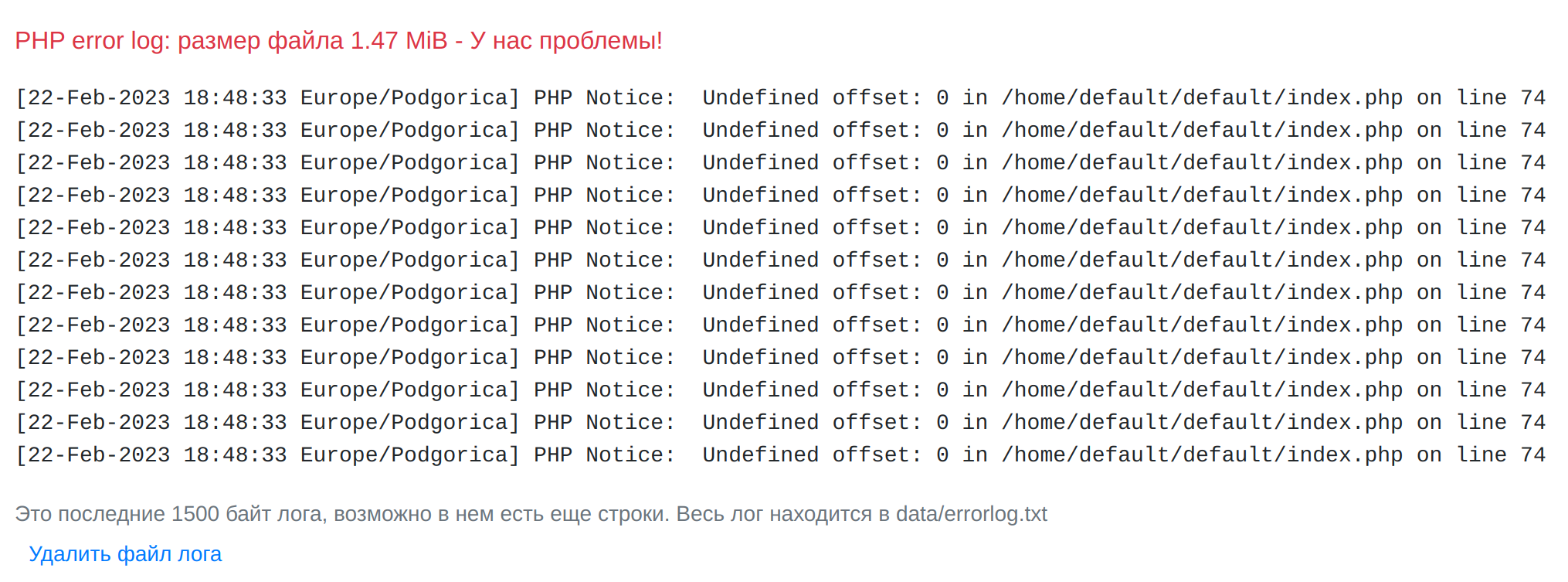Click "PHP Notice:" in the first log line
1568x582 pixels.
click(605, 98)
